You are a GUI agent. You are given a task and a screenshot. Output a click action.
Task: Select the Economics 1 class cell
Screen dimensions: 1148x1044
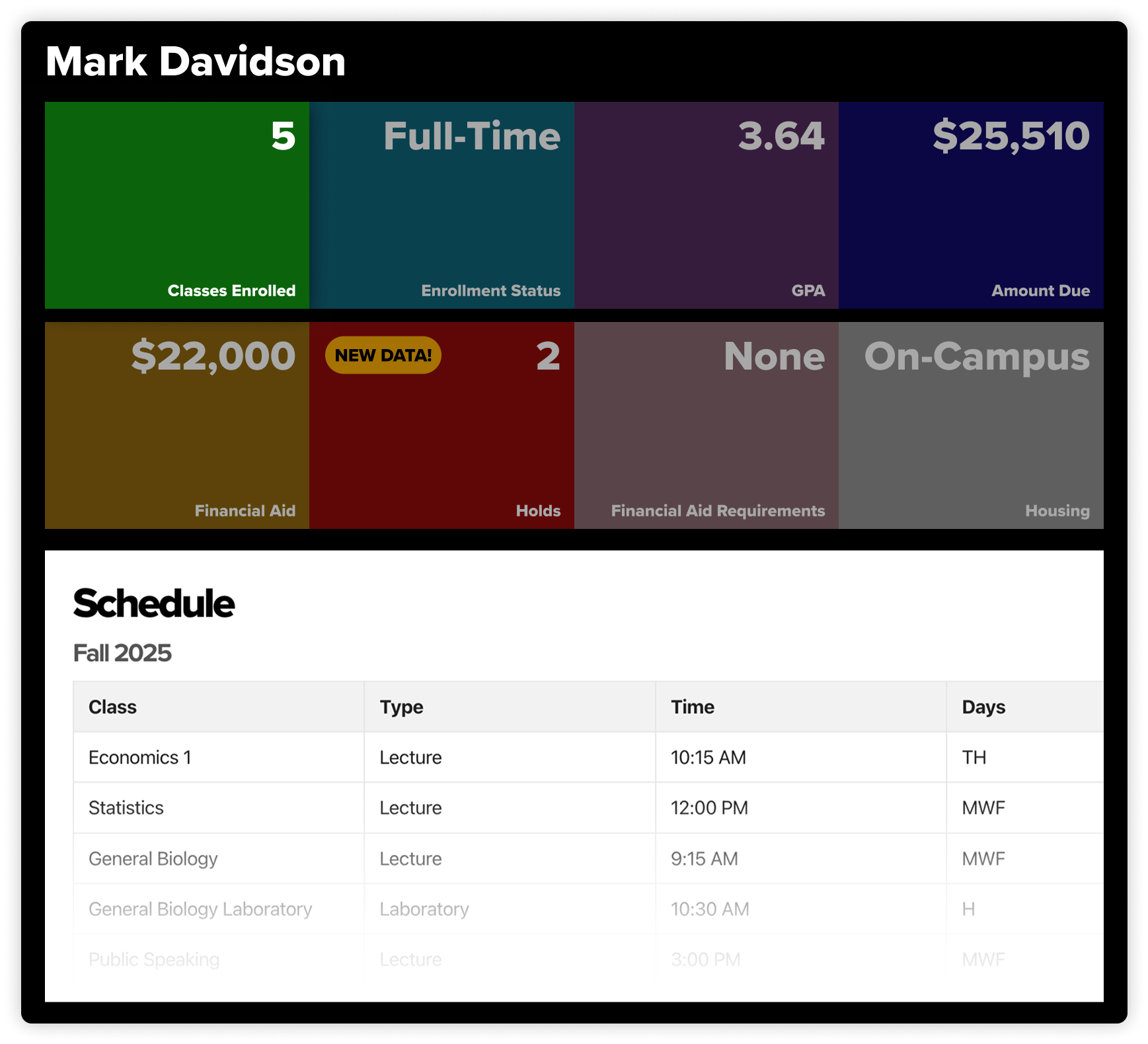219,757
